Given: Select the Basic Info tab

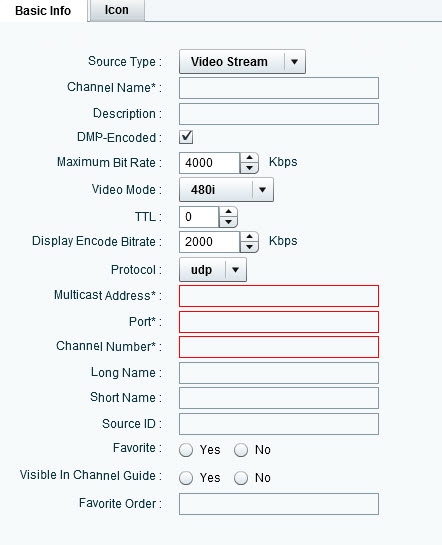Looking at the screenshot, I should (43, 10).
